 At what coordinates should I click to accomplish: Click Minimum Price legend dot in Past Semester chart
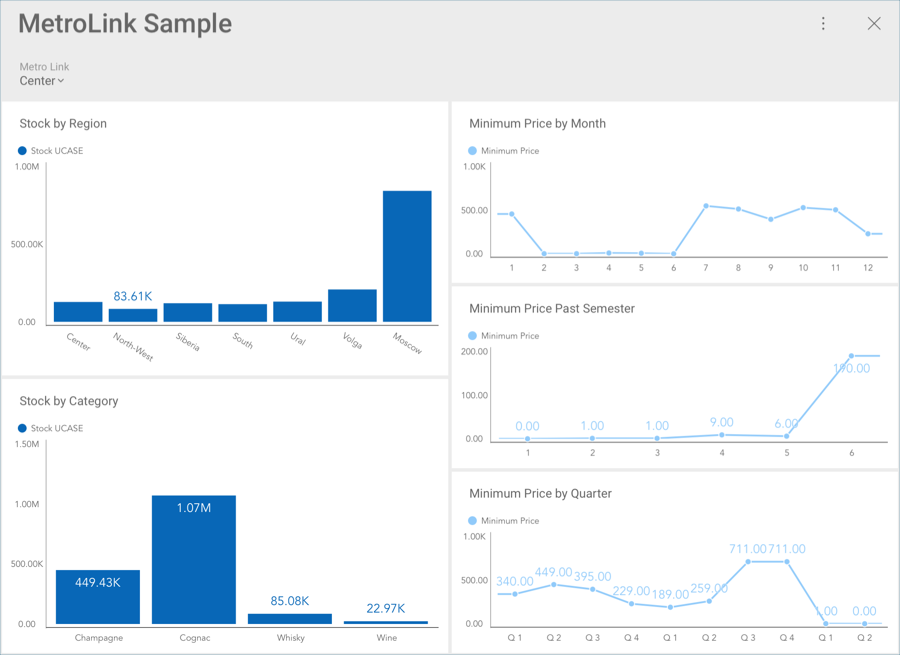473,336
